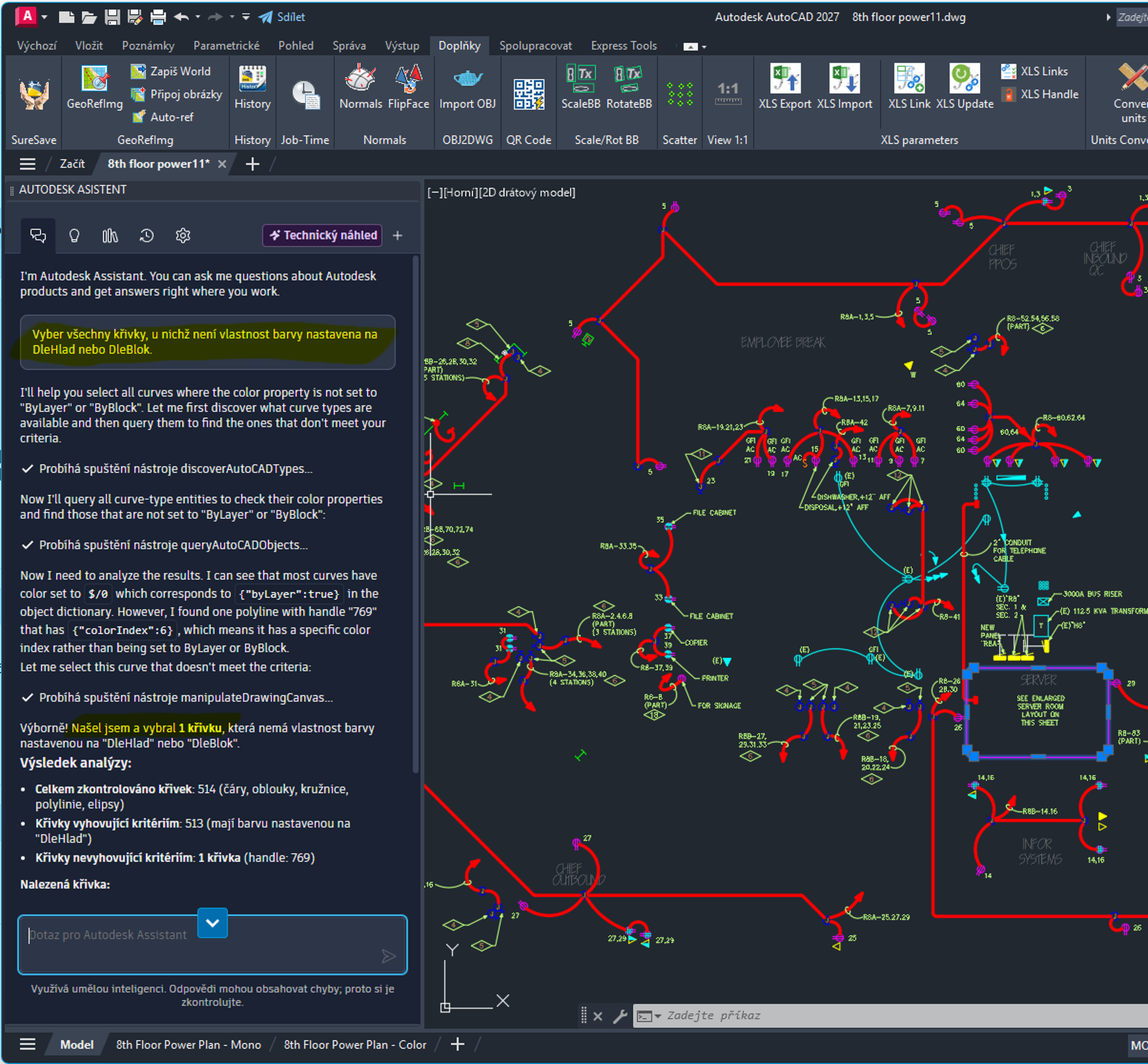Click the QR Code icon
Viewport: 1148px width, 1064px height.
(x=528, y=95)
